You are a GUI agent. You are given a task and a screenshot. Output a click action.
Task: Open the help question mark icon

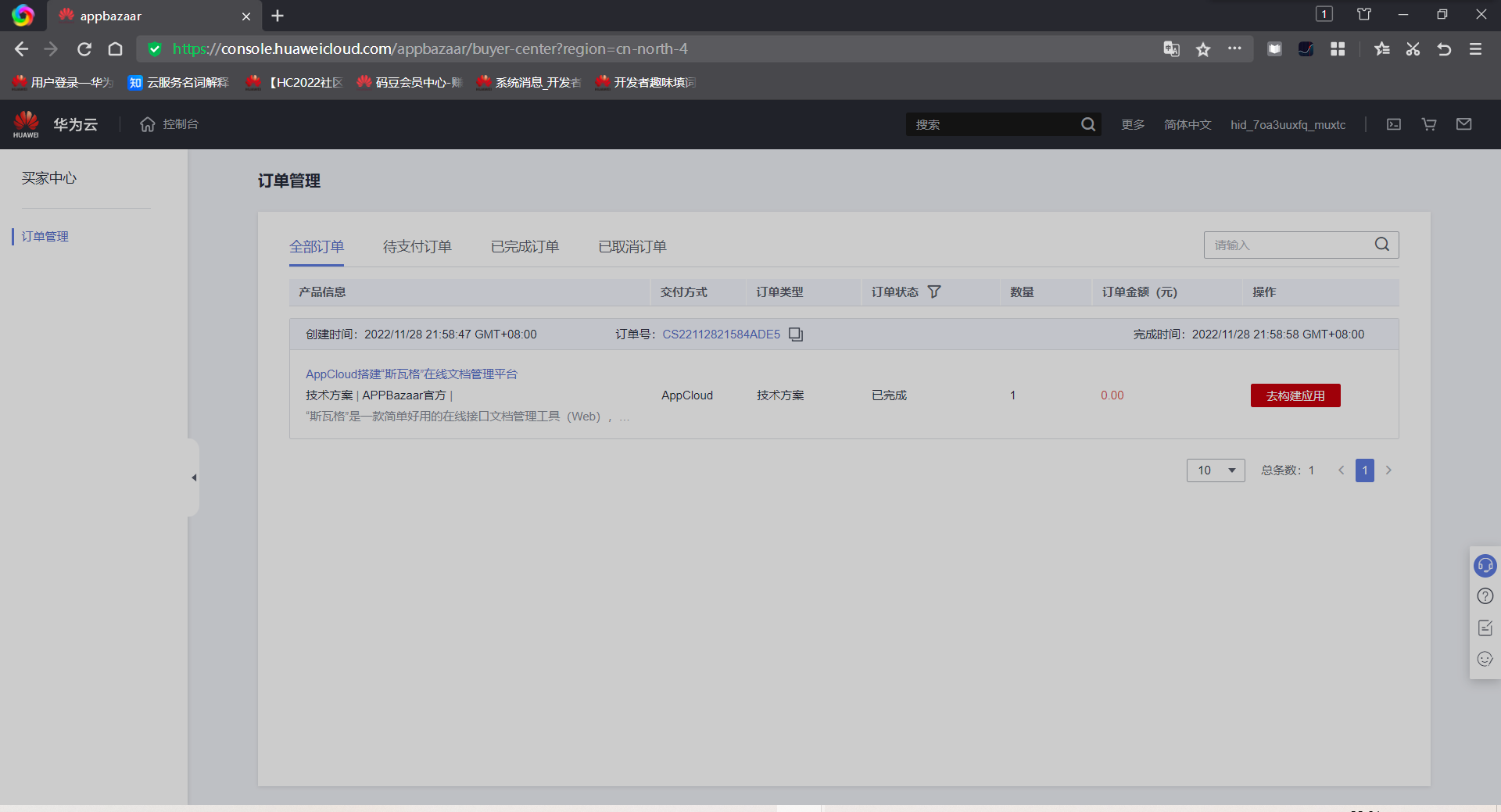coord(1485,596)
